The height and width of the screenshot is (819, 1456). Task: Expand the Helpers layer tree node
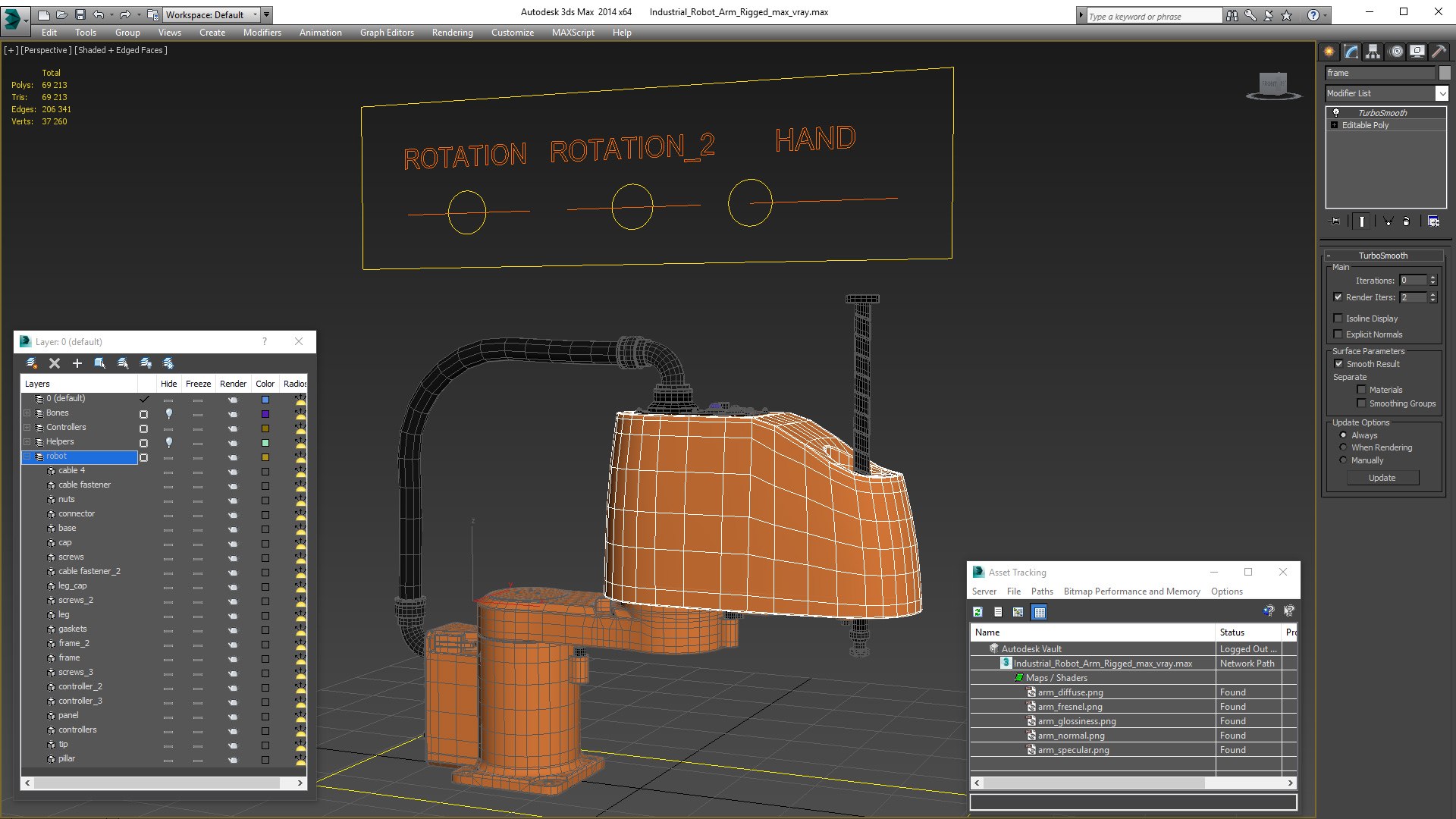coord(27,442)
